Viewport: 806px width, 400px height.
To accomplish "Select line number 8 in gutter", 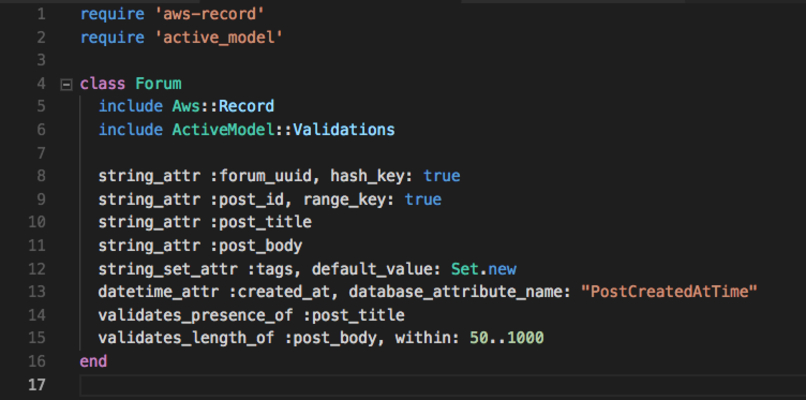I will (41, 176).
